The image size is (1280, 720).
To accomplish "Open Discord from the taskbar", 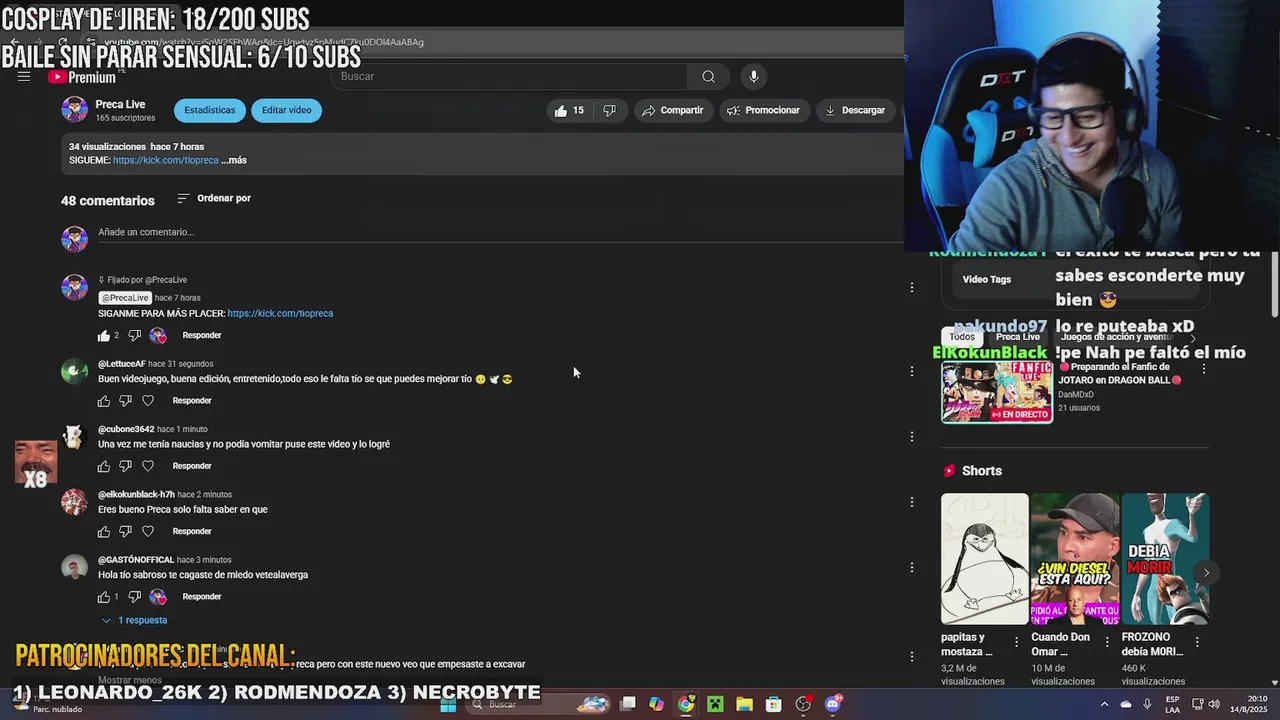I will click(833, 704).
